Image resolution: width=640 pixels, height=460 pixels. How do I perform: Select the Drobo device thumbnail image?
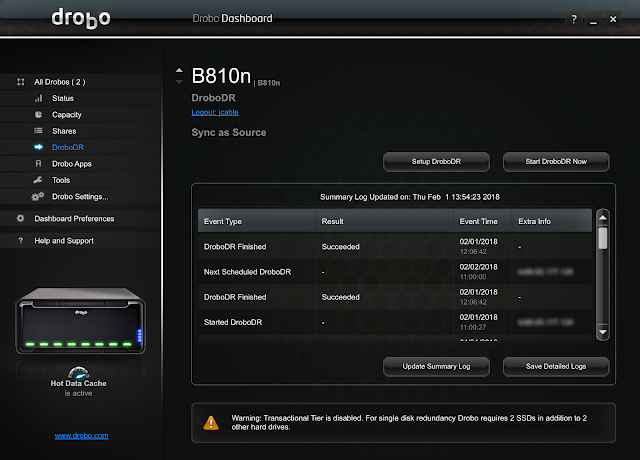[80, 321]
